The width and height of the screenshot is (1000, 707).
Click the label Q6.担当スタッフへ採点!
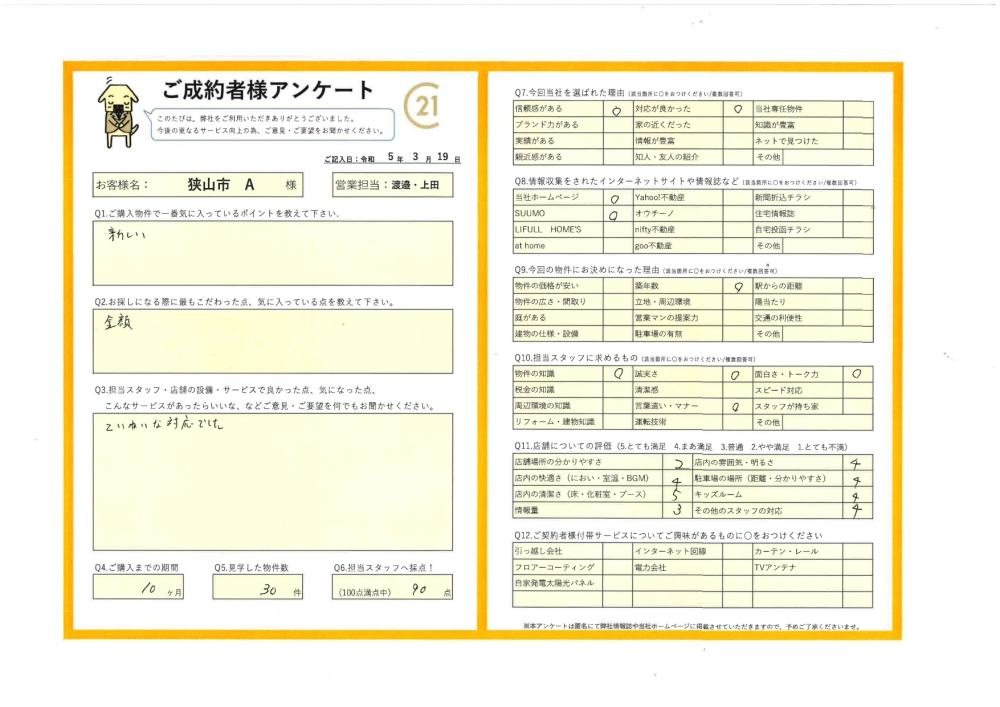(383, 567)
